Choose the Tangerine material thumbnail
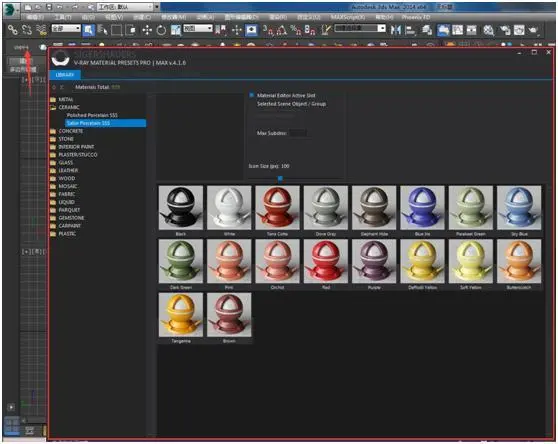The width and height of the screenshot is (558, 444). coord(181,315)
